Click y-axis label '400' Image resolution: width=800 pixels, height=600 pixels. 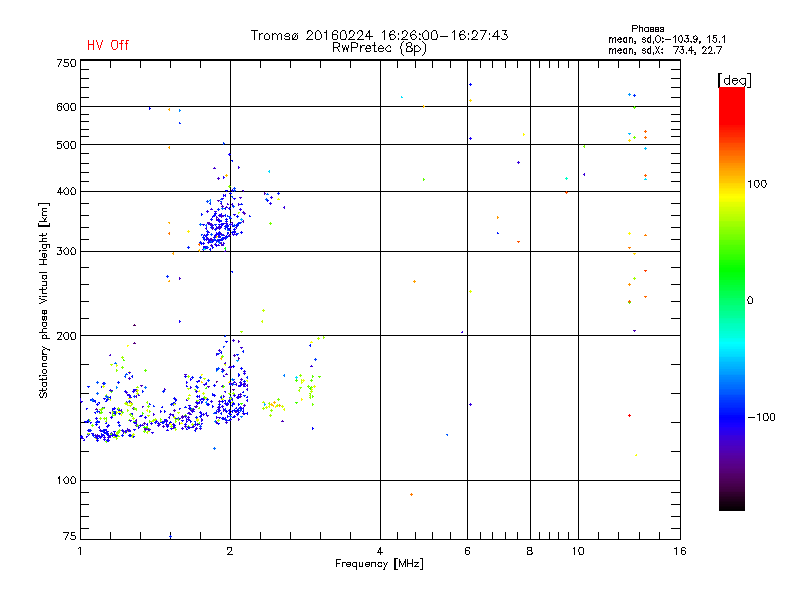(x=66, y=192)
